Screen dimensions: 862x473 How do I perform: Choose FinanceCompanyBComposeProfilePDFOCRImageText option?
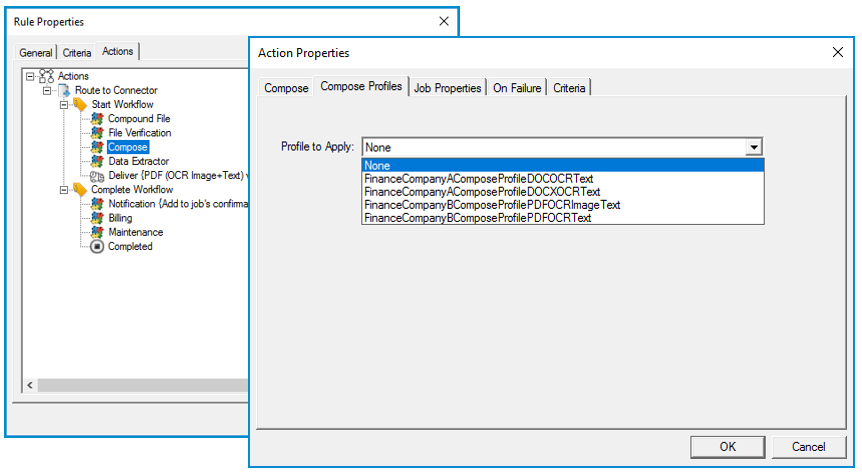coord(492,205)
